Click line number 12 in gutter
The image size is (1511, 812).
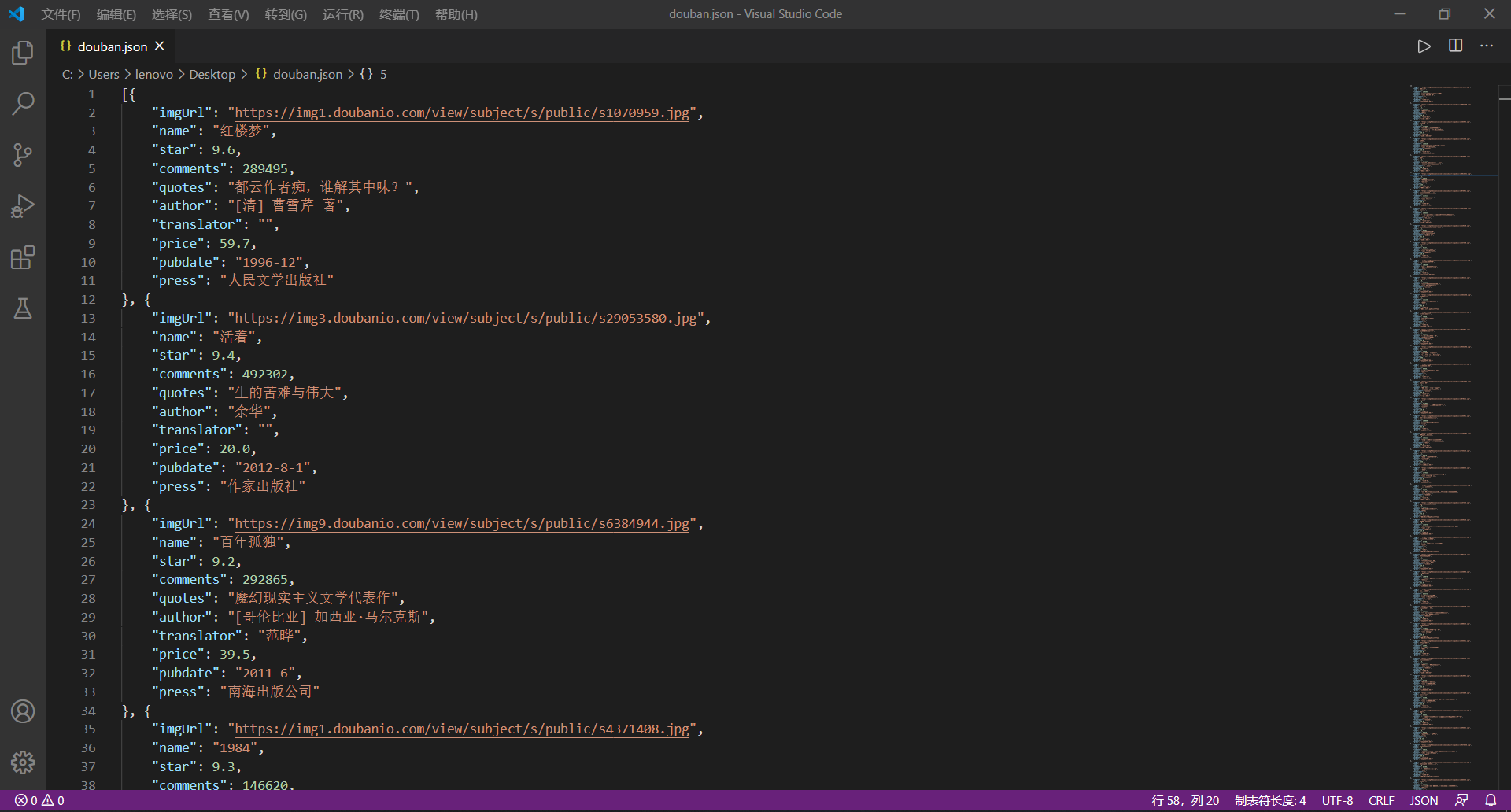pyautogui.click(x=88, y=299)
